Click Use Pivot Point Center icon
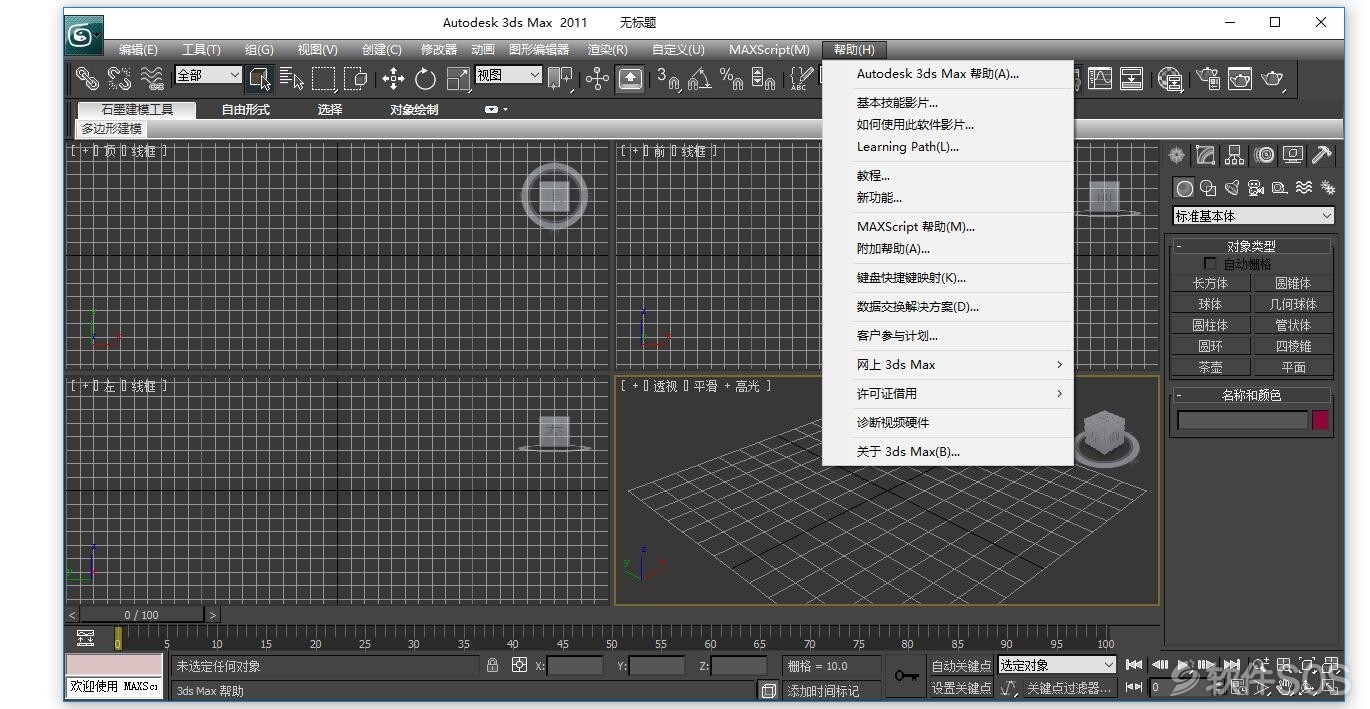Screen dimensions: 1370x709 560,78
